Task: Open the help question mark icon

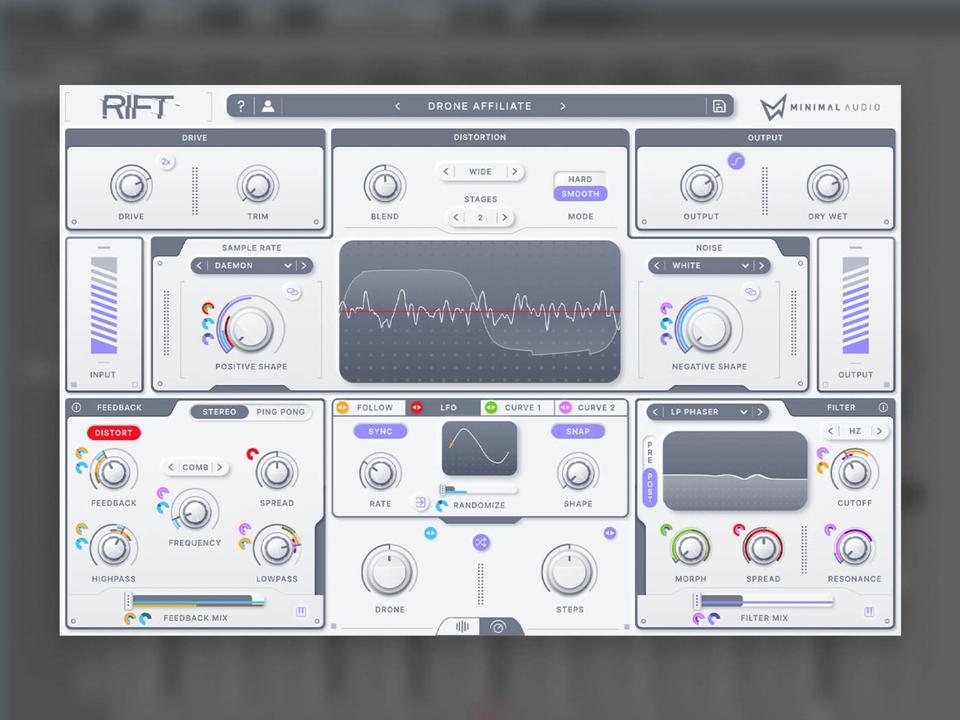Action: (x=241, y=106)
